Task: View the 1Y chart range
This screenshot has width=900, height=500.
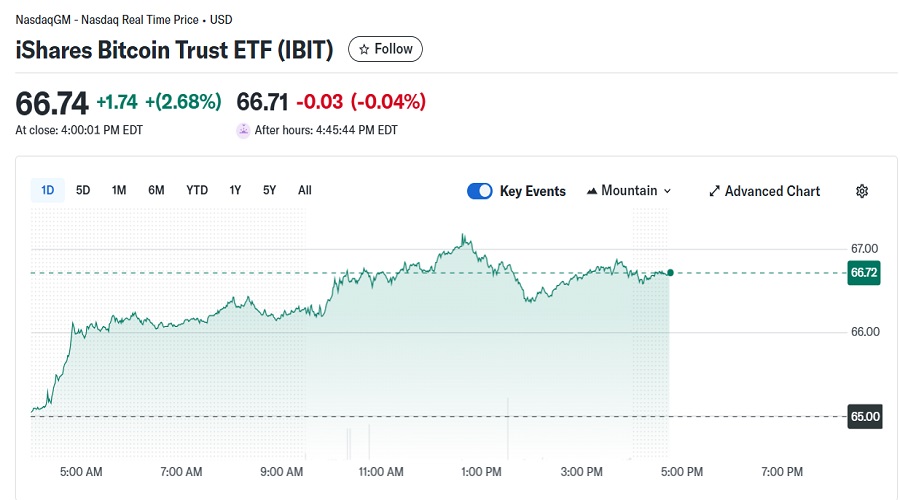Action: point(235,190)
